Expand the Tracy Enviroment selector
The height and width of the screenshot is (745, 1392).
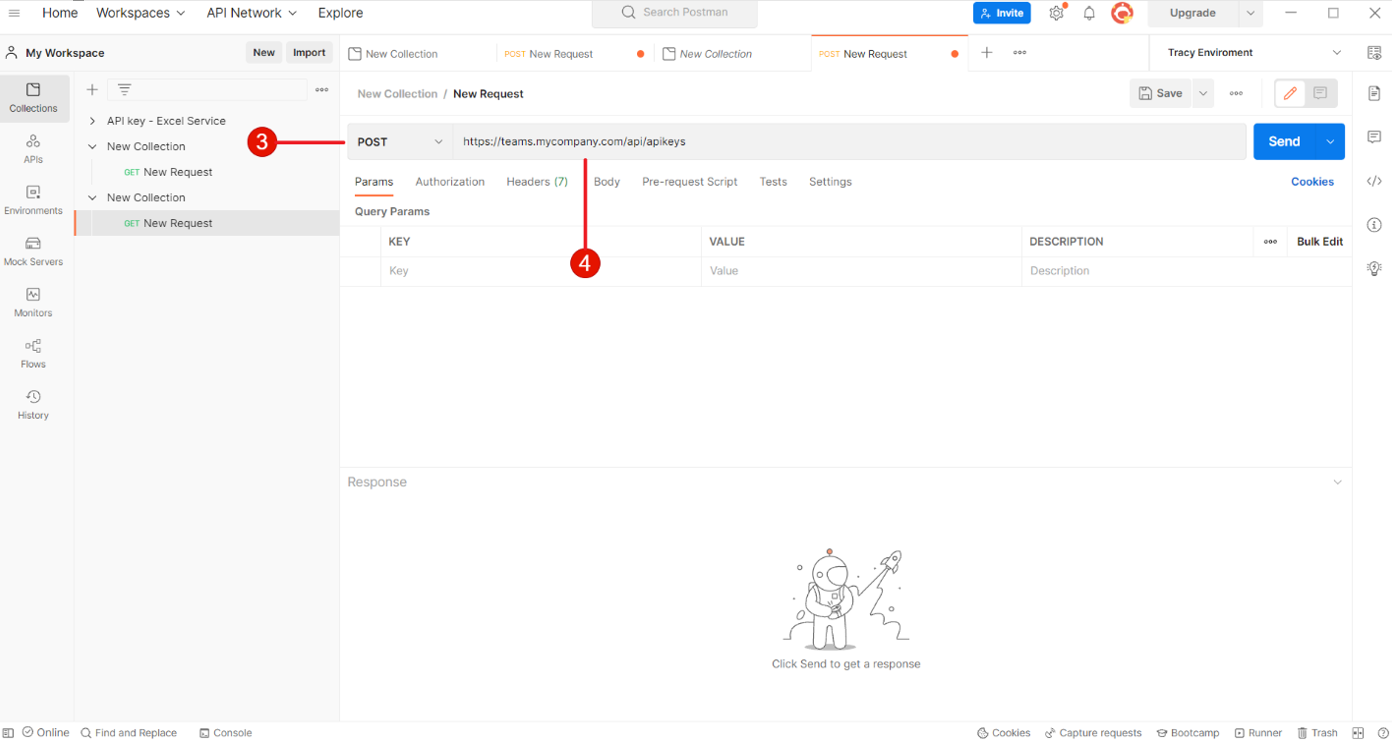point(1336,53)
